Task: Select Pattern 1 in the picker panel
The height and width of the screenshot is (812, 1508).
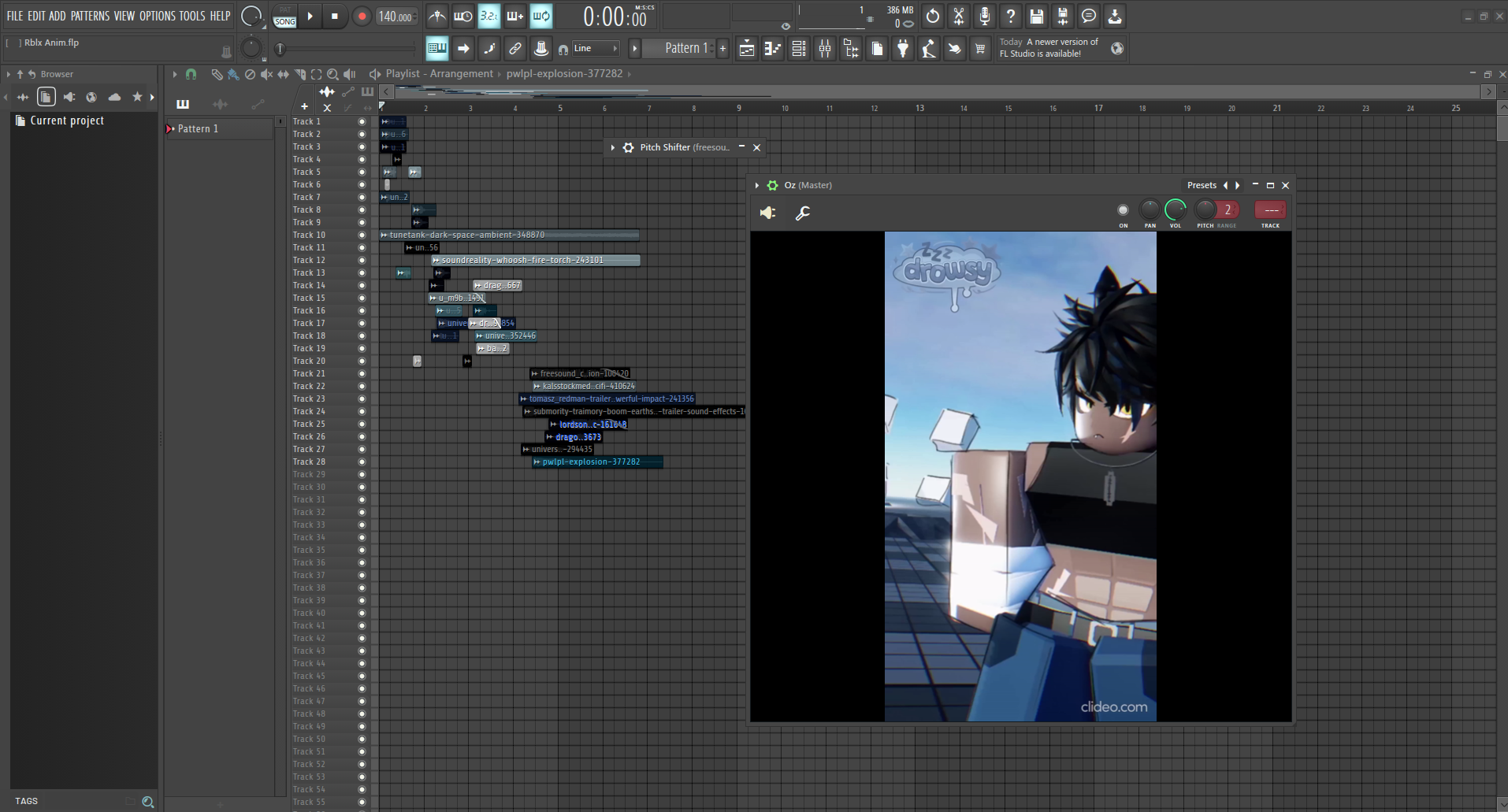Action: coord(220,128)
